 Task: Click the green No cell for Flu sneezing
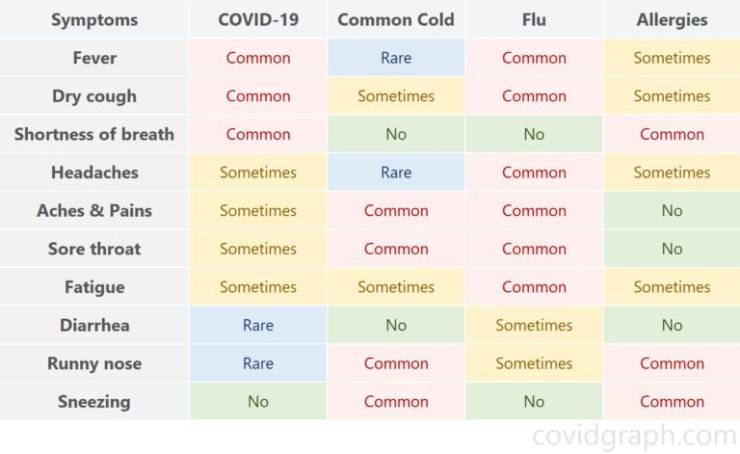[x=534, y=402]
